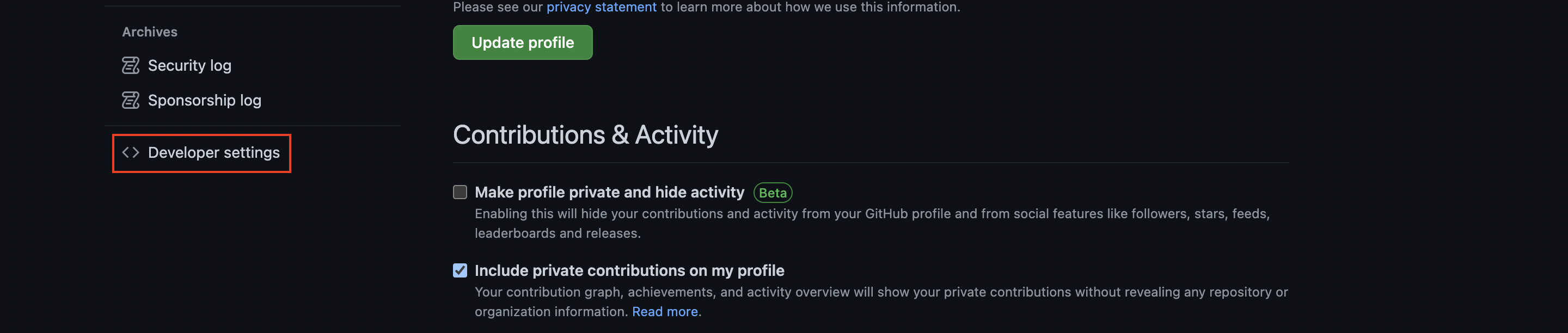Open the privacy statement link
Image resolution: width=1568 pixels, height=333 pixels.
click(602, 7)
